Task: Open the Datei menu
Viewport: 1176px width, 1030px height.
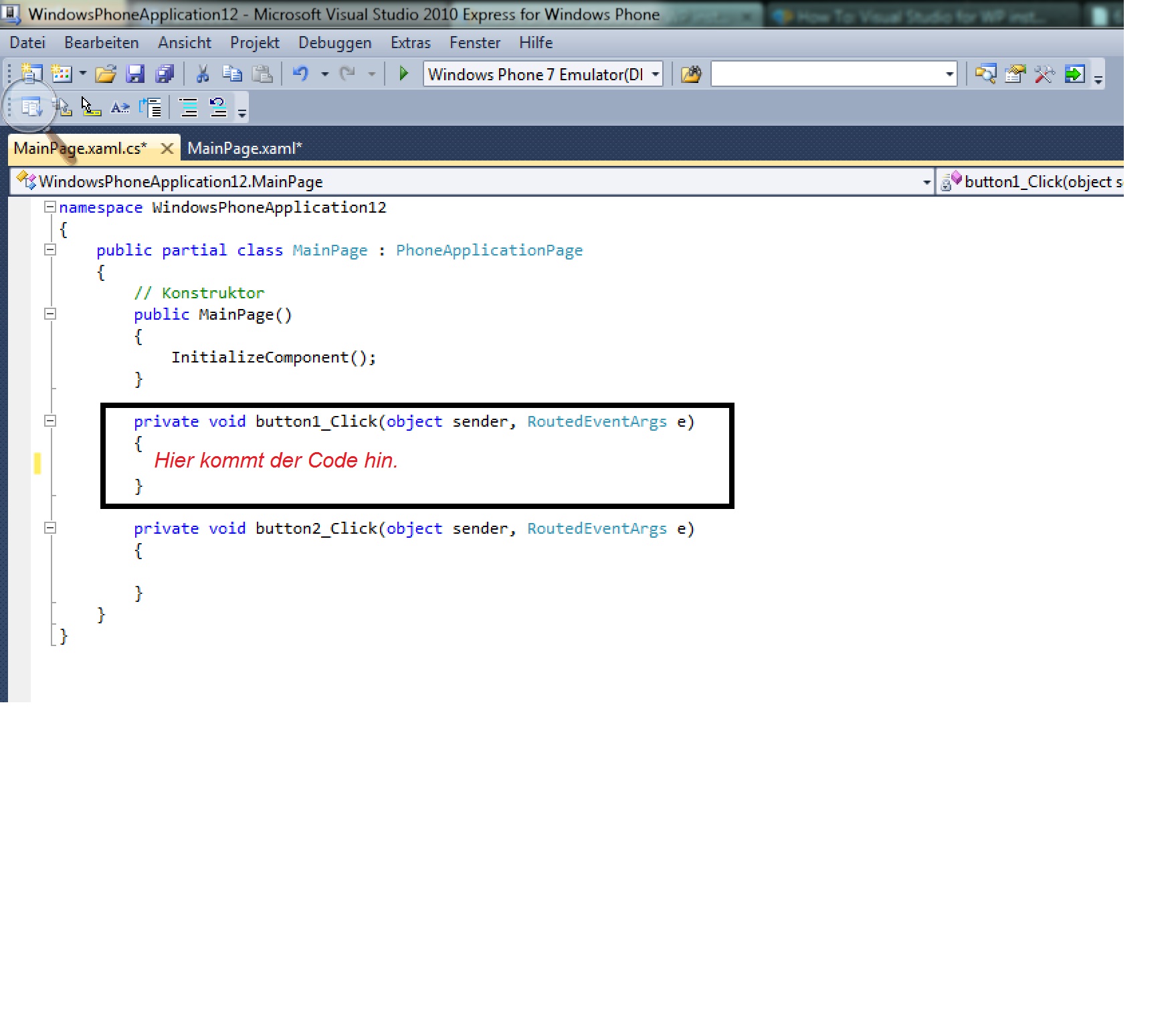Action: click(27, 43)
